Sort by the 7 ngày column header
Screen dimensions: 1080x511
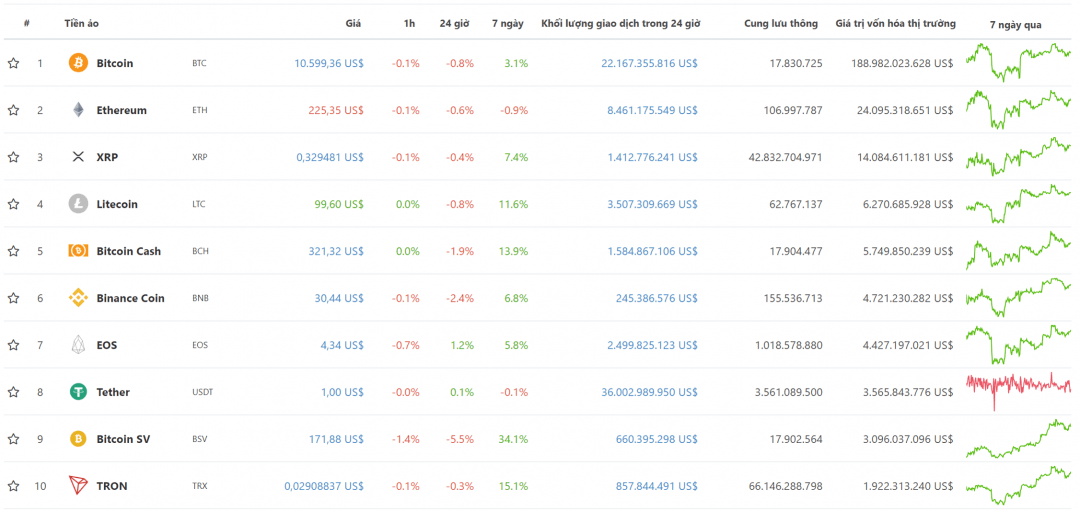pyautogui.click(x=508, y=23)
